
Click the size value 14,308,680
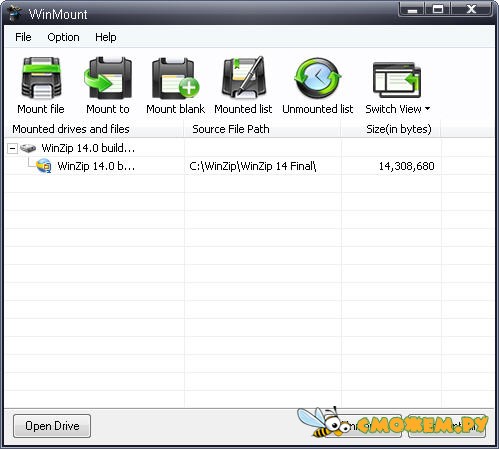pyautogui.click(x=406, y=166)
